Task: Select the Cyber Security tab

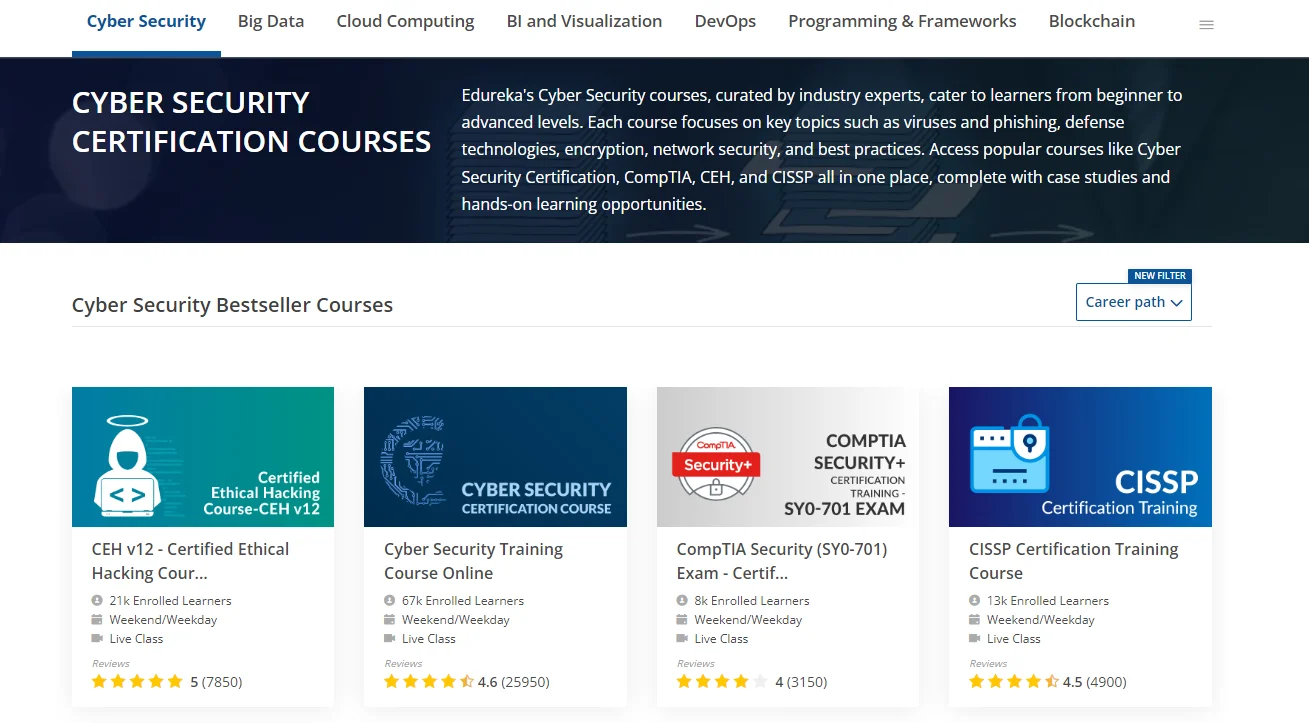Action: (146, 21)
